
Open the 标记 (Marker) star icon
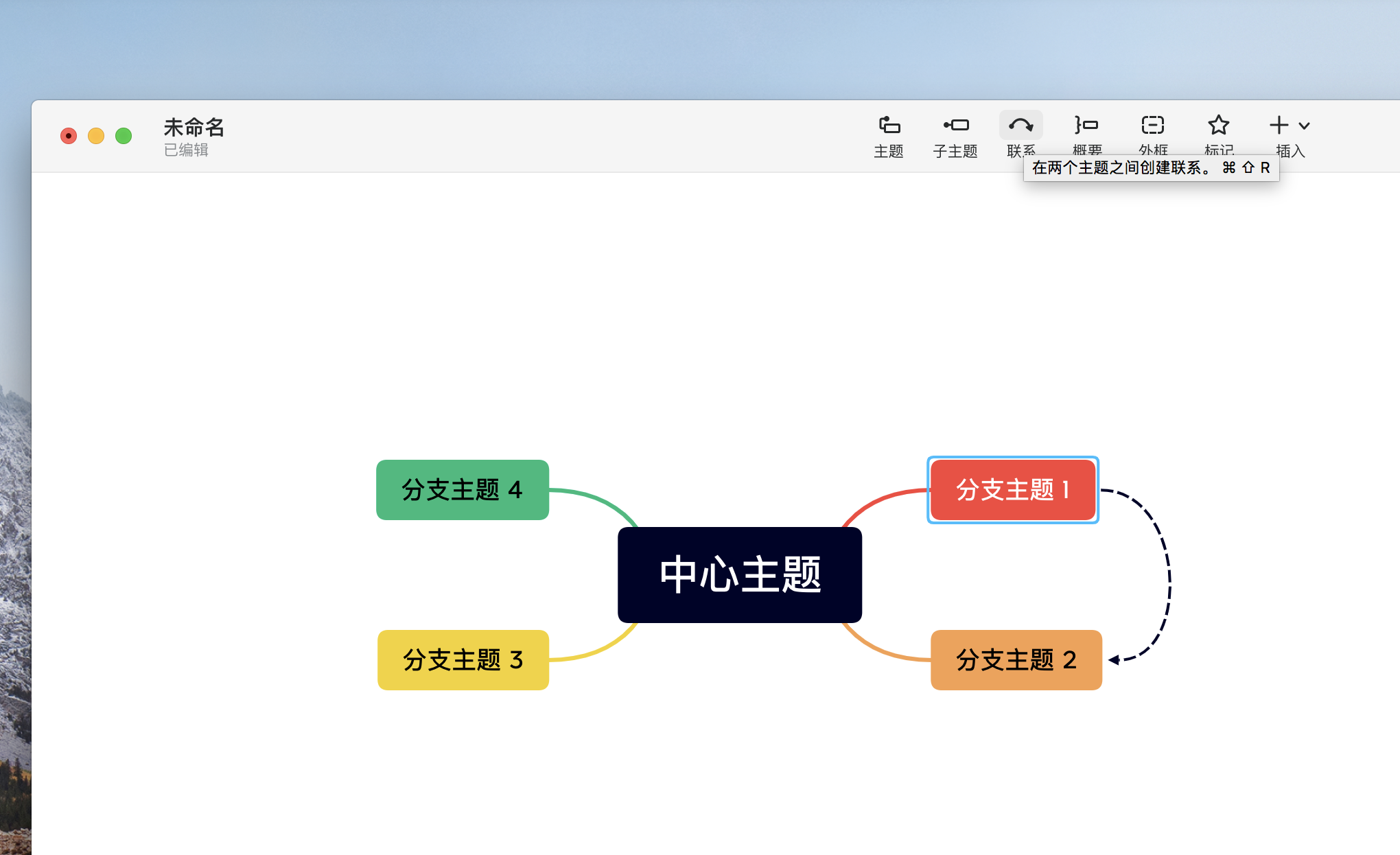[x=1218, y=126]
